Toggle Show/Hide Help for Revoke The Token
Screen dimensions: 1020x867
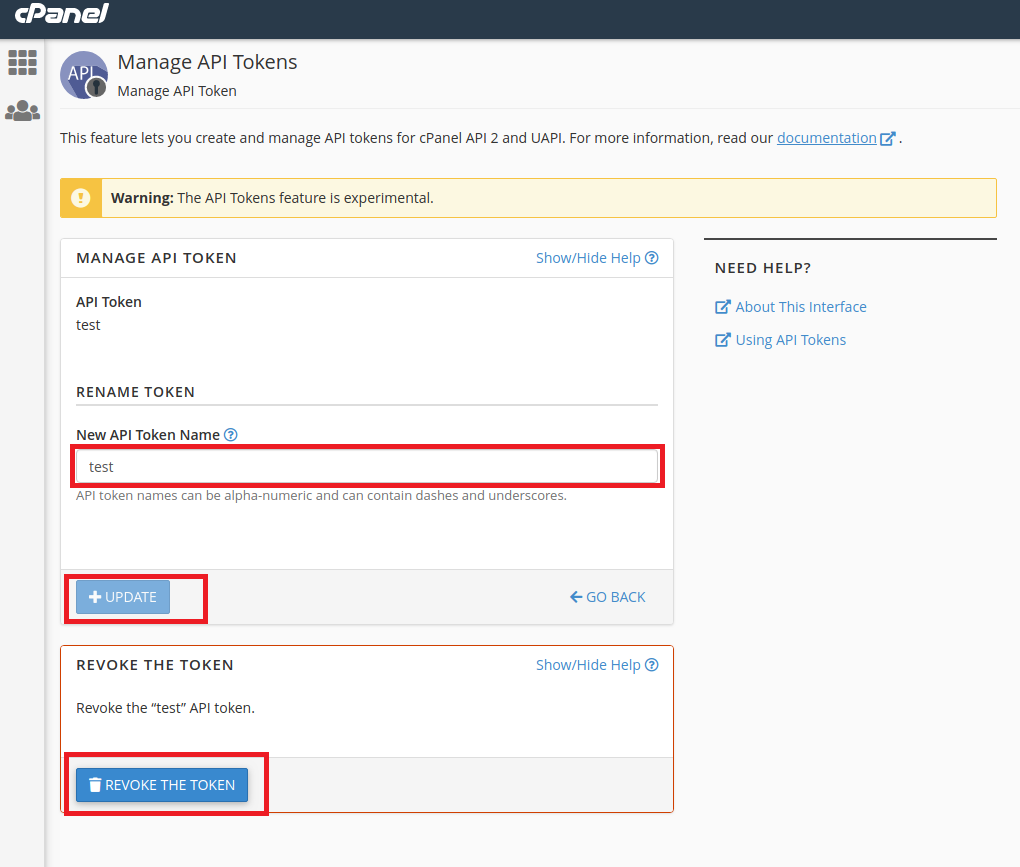[589, 664]
